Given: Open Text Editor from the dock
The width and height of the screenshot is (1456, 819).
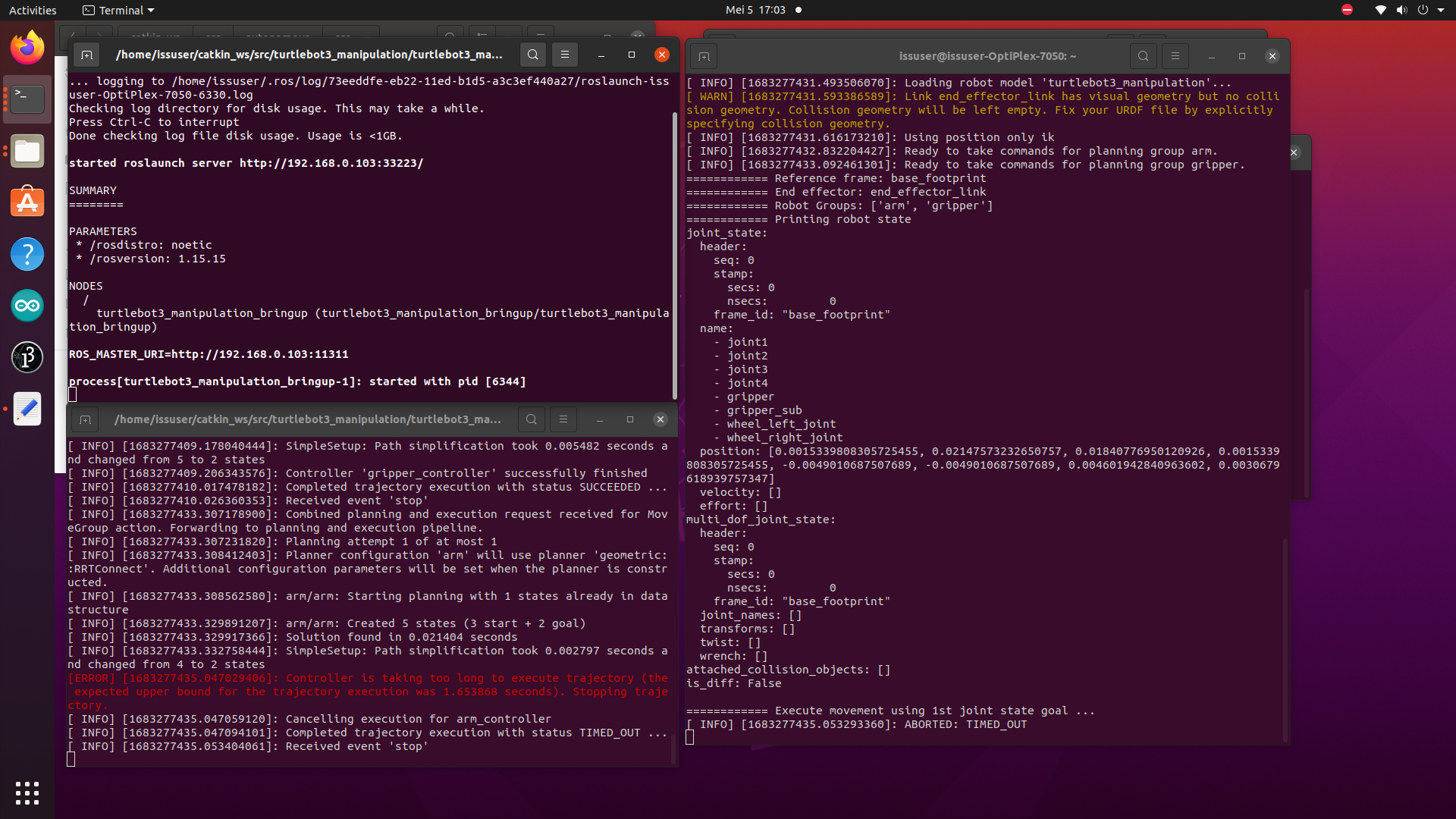Looking at the screenshot, I should coord(27,409).
